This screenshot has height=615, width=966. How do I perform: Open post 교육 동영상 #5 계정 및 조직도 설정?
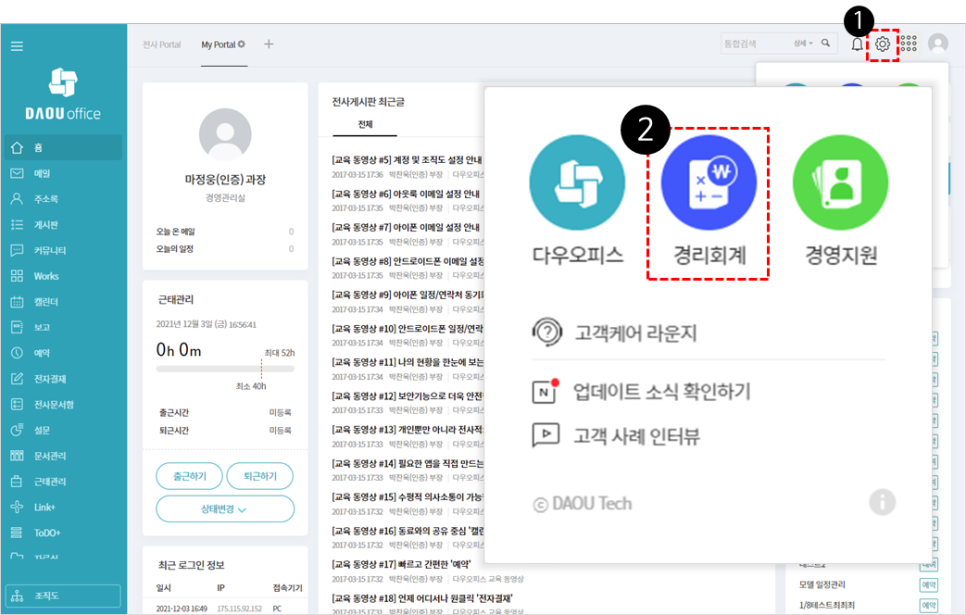407,160
